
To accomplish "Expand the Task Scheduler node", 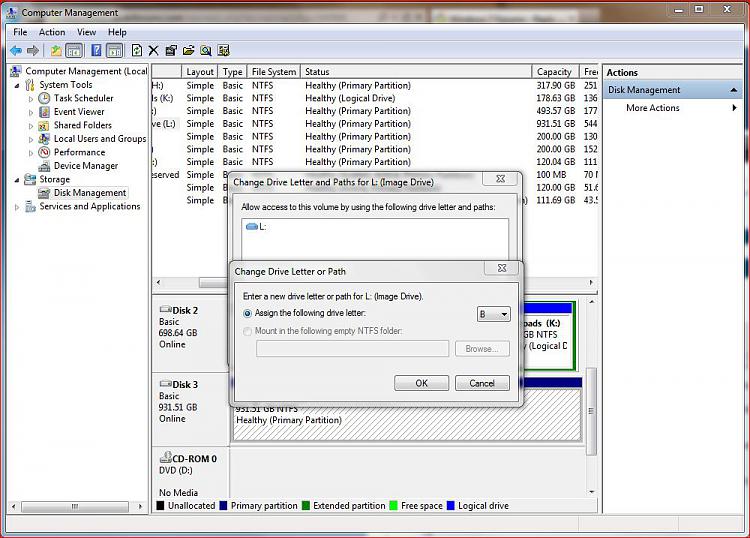I will [31, 99].
